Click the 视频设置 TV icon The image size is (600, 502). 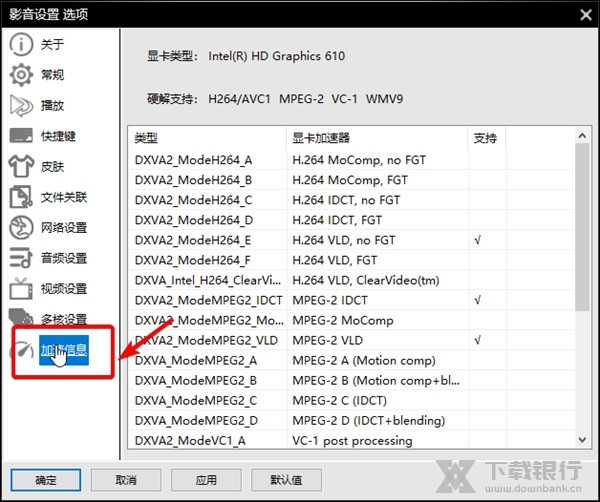pos(21,288)
